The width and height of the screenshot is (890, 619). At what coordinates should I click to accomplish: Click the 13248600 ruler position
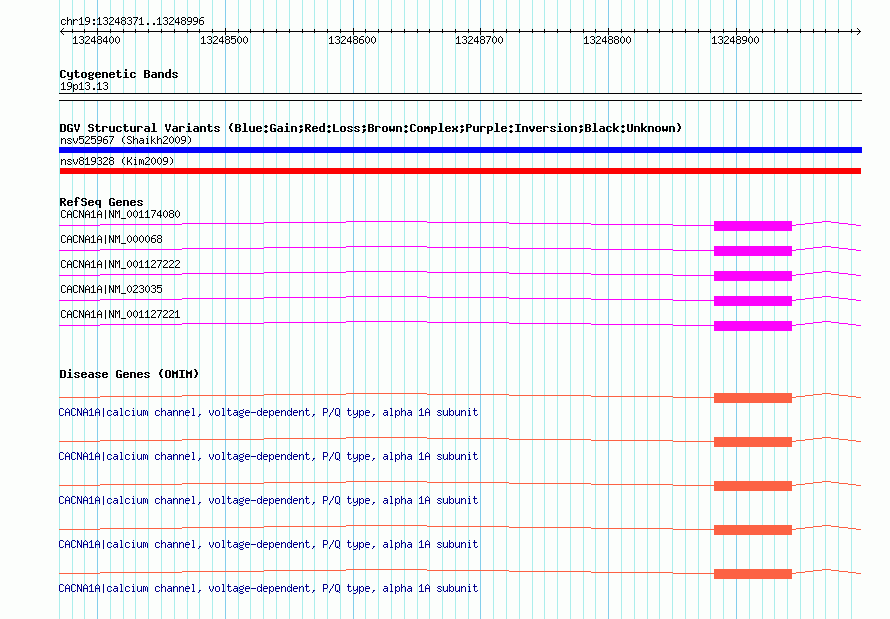(x=352, y=40)
